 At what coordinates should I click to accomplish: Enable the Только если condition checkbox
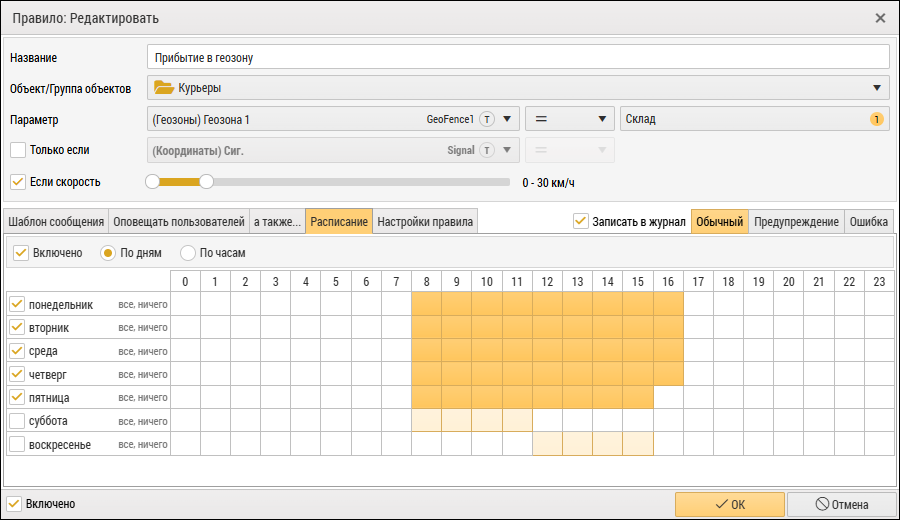[17, 150]
